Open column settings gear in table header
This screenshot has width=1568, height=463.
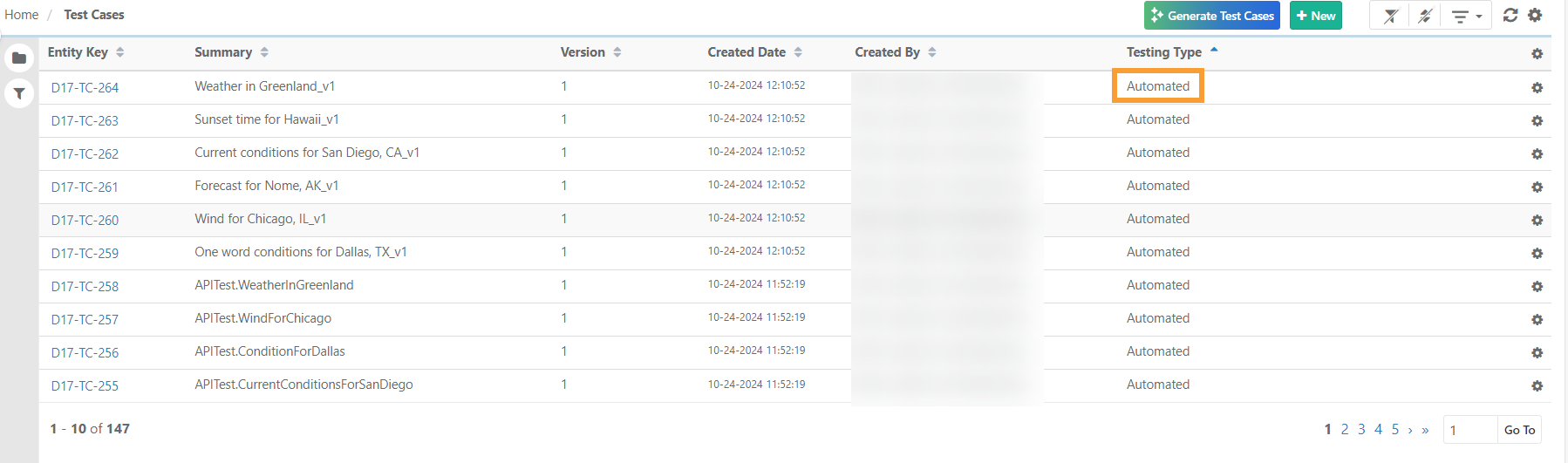(x=1537, y=54)
